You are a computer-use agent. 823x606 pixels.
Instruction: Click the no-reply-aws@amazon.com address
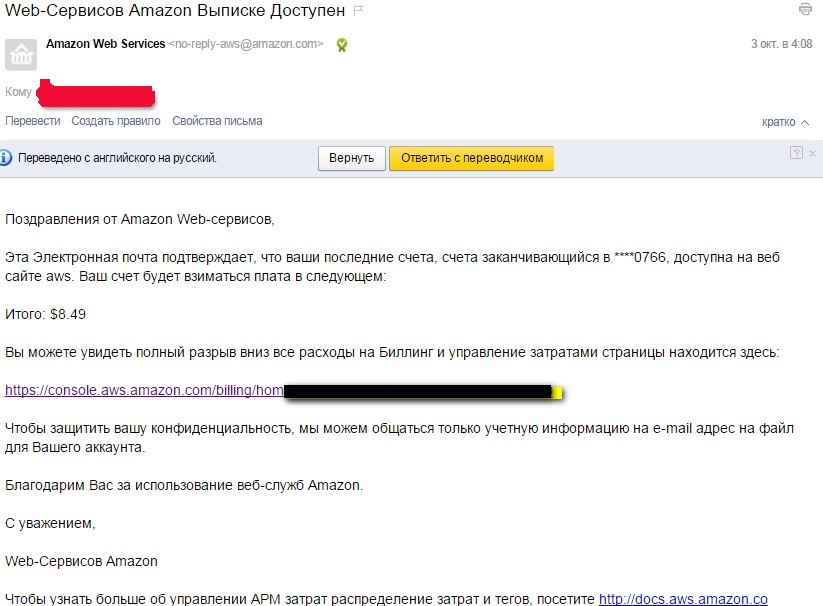(x=246, y=44)
